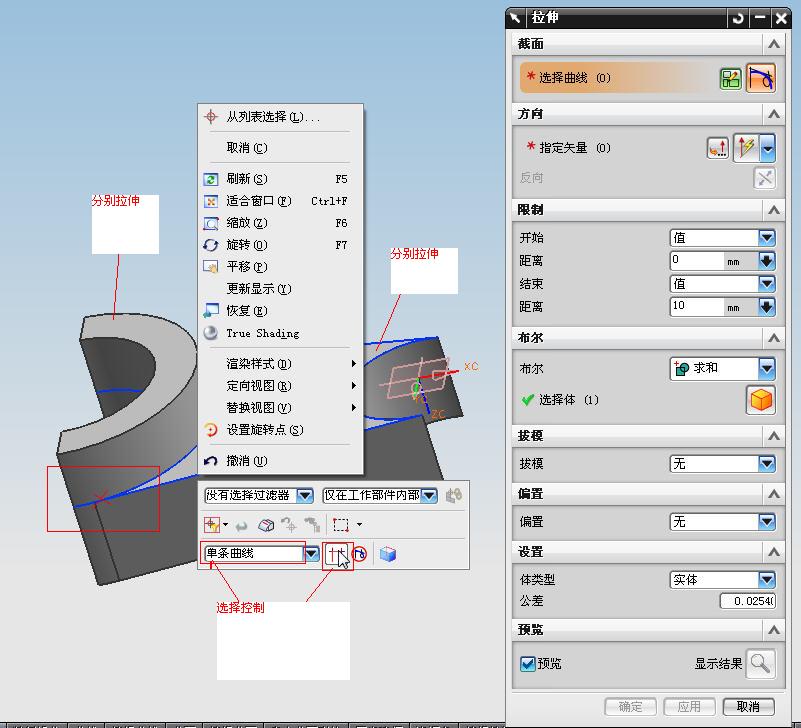Click the reset icon in 拉伸 title bar

point(738,19)
